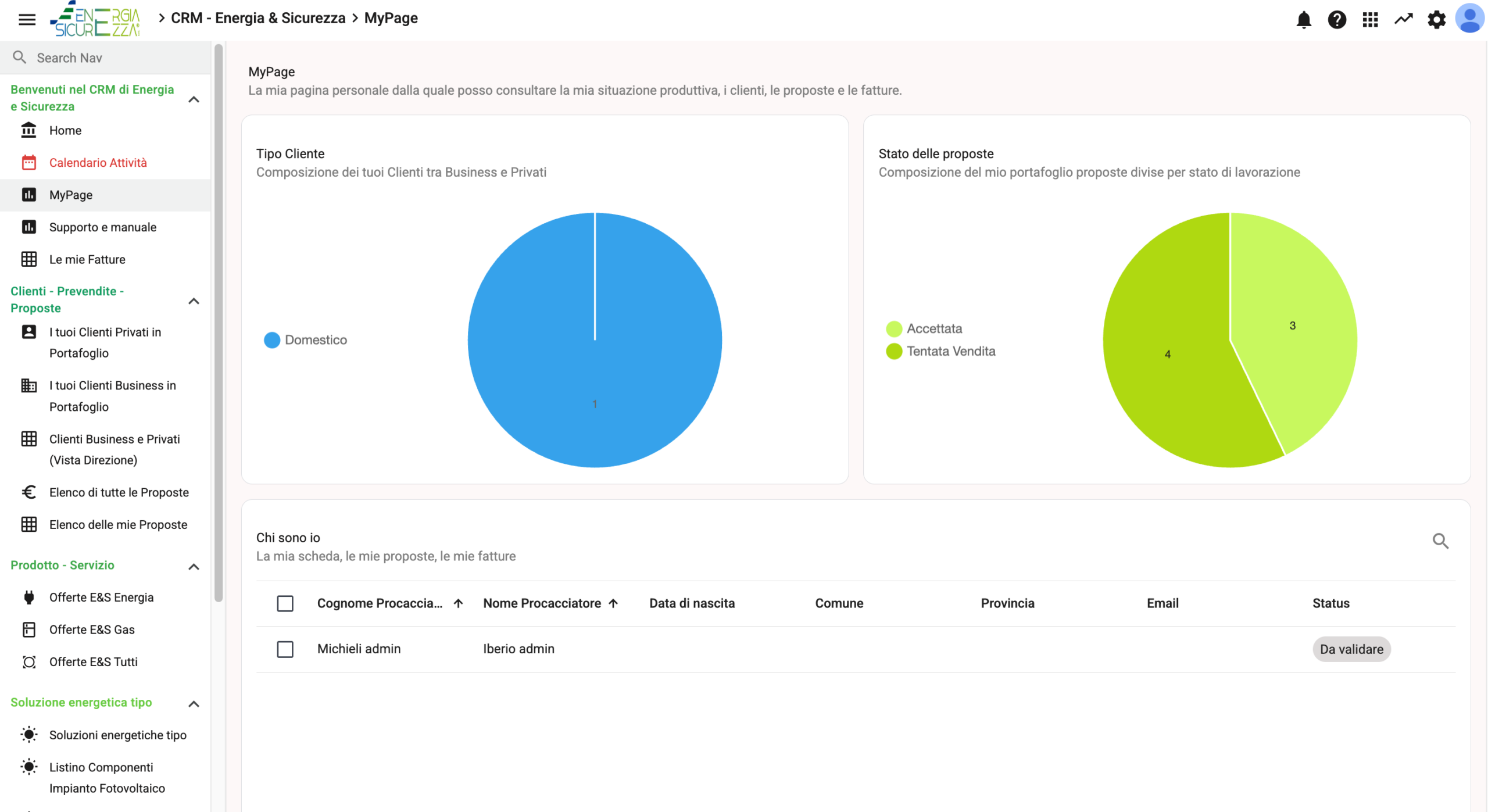The image size is (1488, 812).
Task: Open Calendario Attività in sidebar
Action: [x=98, y=163]
